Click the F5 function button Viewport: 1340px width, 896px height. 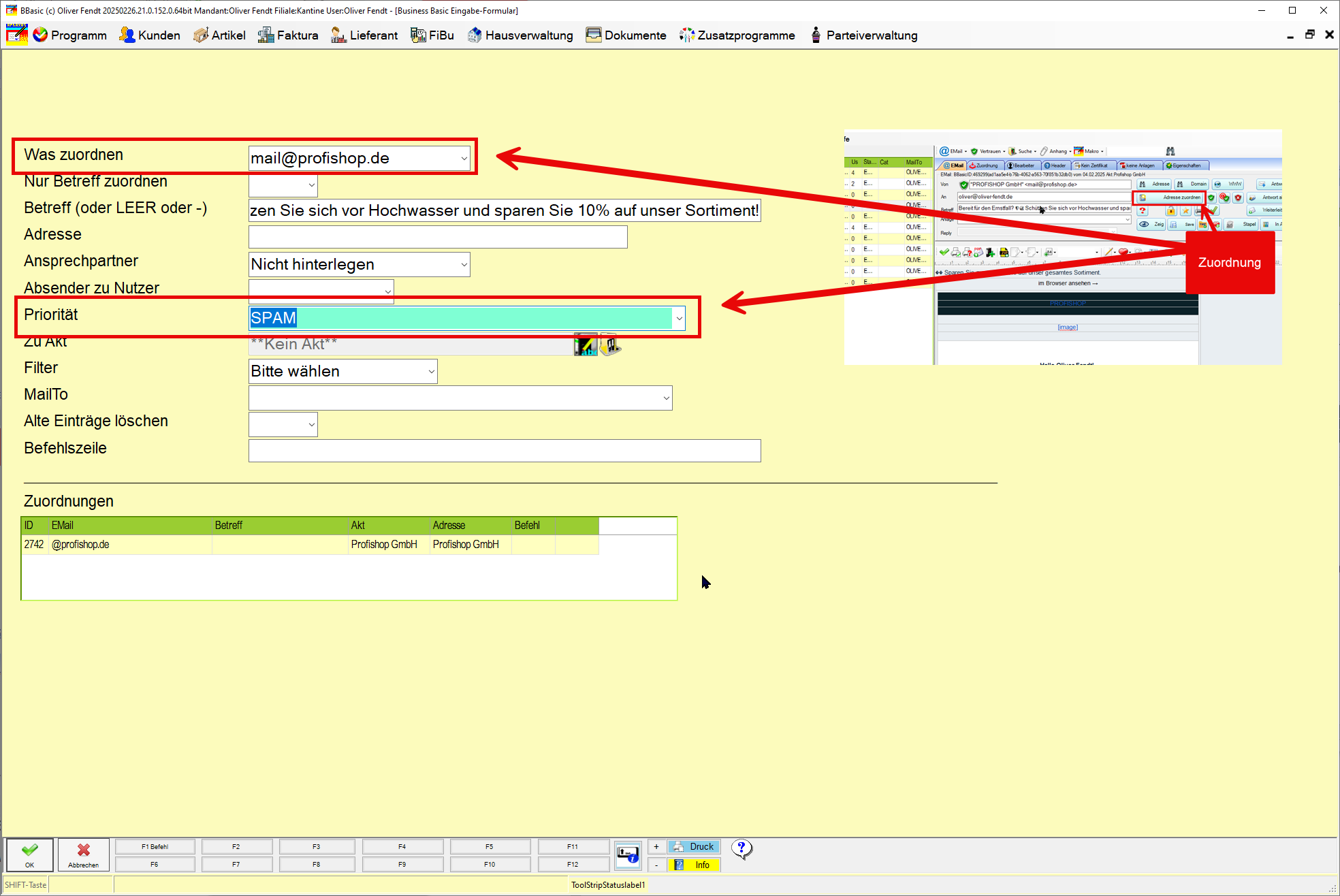pos(490,847)
